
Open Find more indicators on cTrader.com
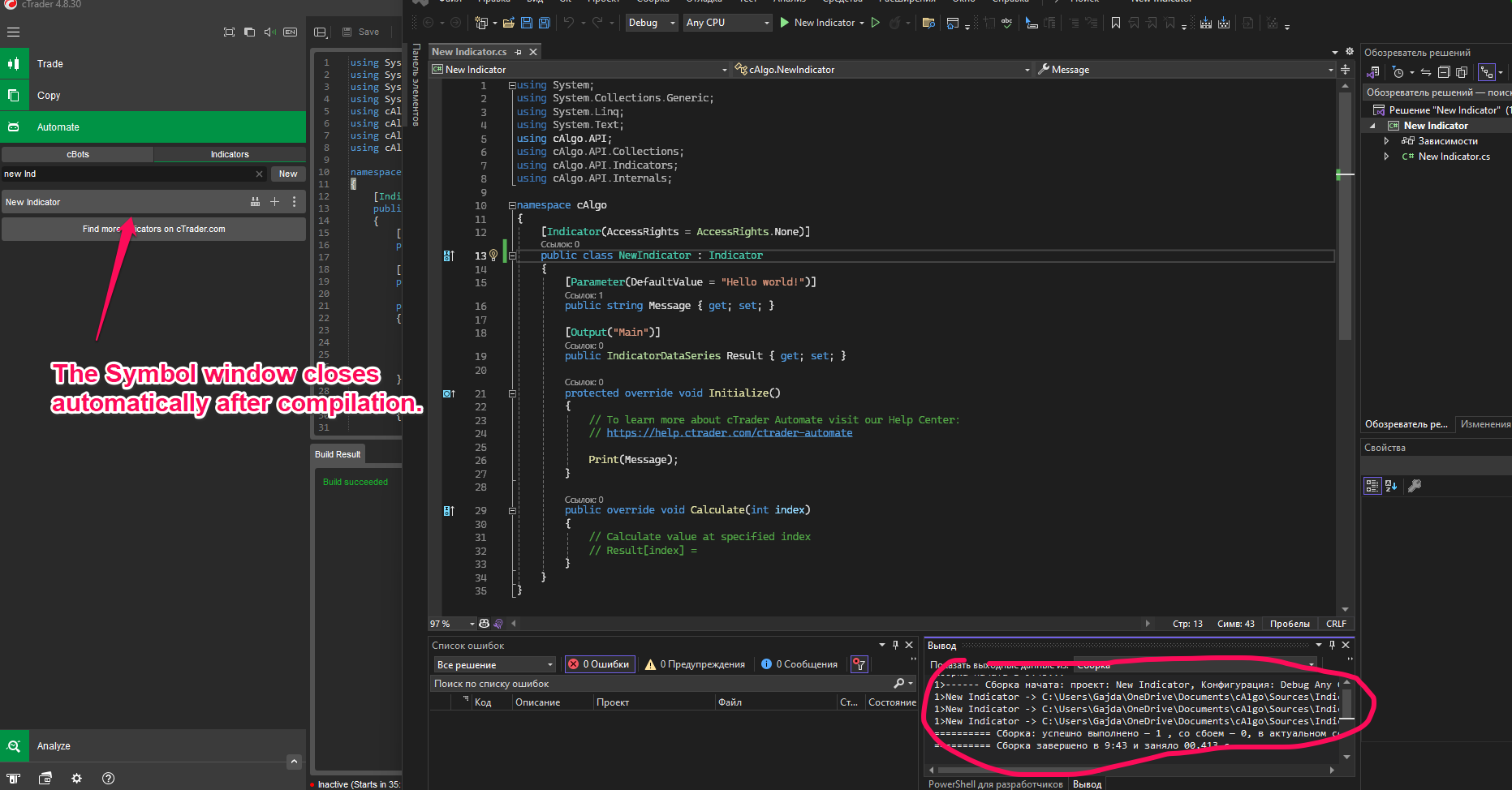point(153,229)
